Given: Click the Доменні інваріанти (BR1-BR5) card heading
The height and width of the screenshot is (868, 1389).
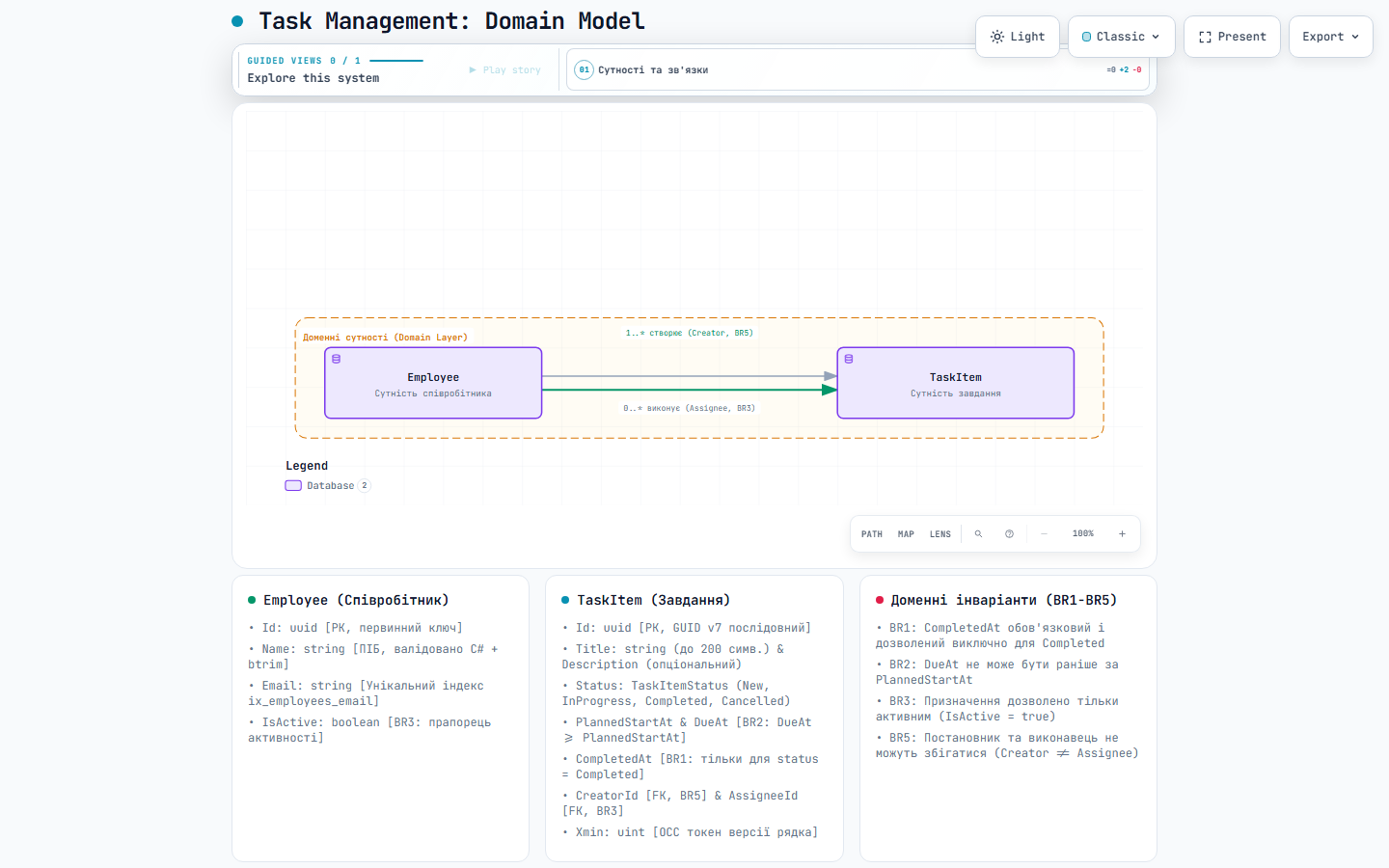Looking at the screenshot, I should coord(1003,600).
